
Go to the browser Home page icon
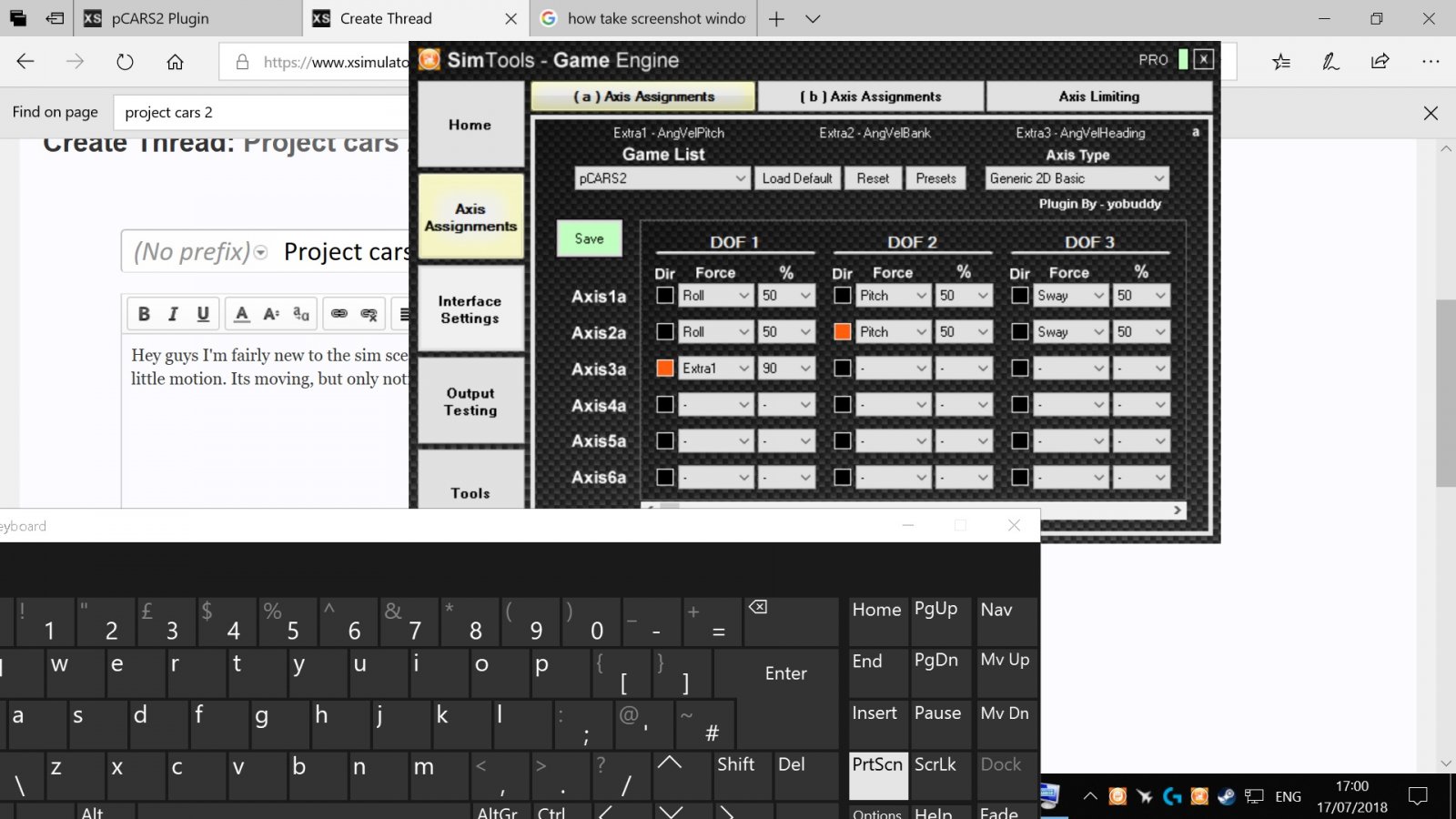[175, 62]
